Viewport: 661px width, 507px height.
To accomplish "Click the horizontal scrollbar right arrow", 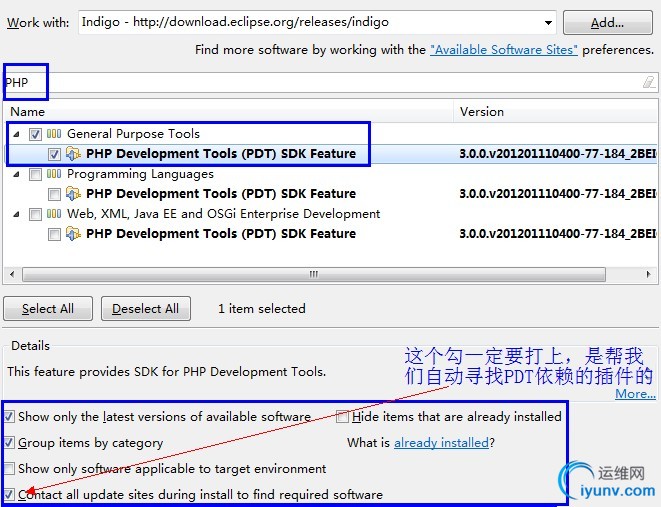I will pos(648,274).
